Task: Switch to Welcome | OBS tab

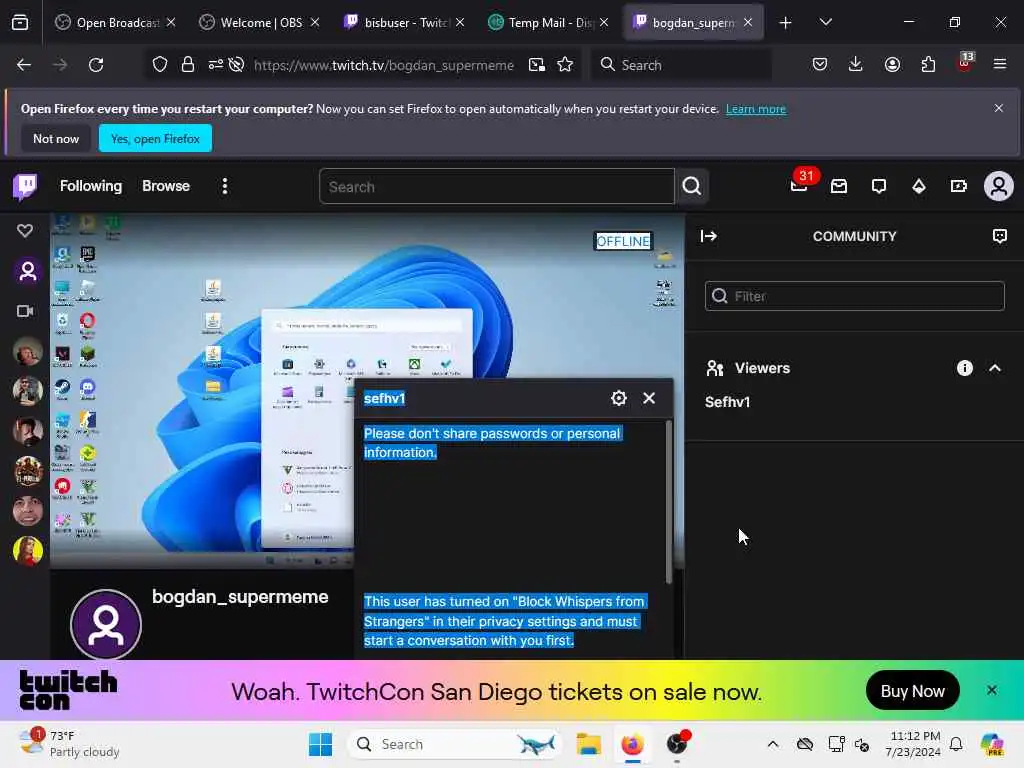Action: 259,22
